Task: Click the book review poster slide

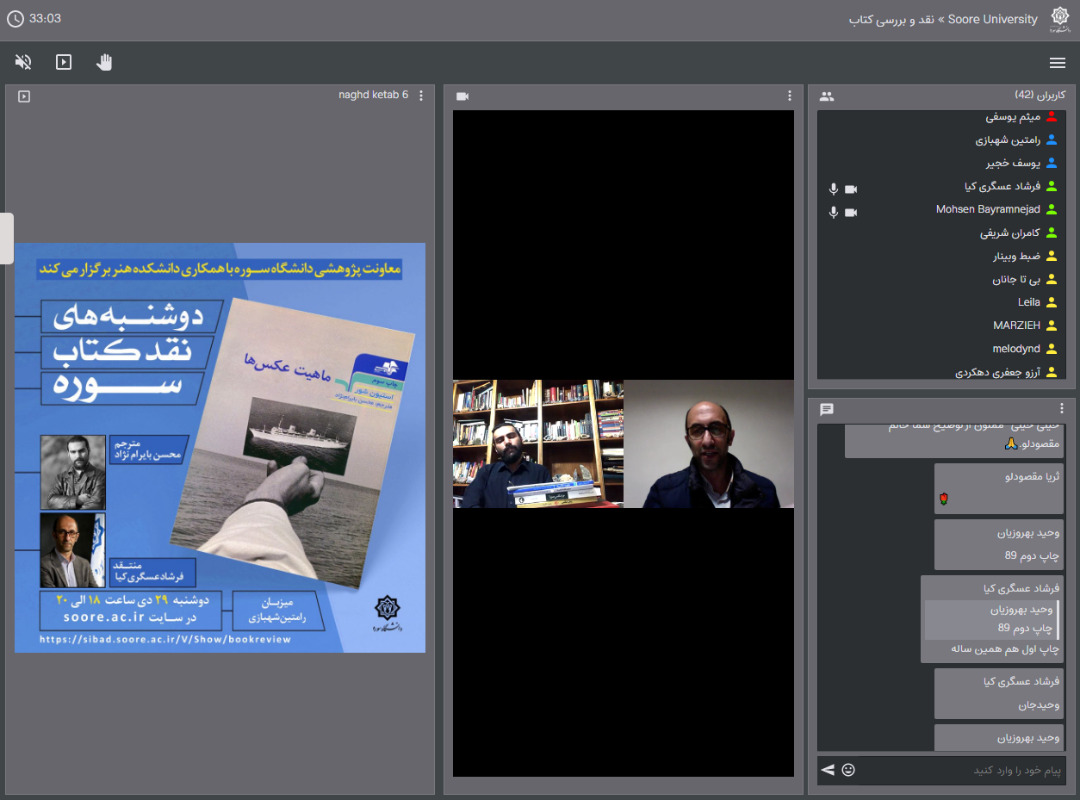Action: click(x=220, y=448)
